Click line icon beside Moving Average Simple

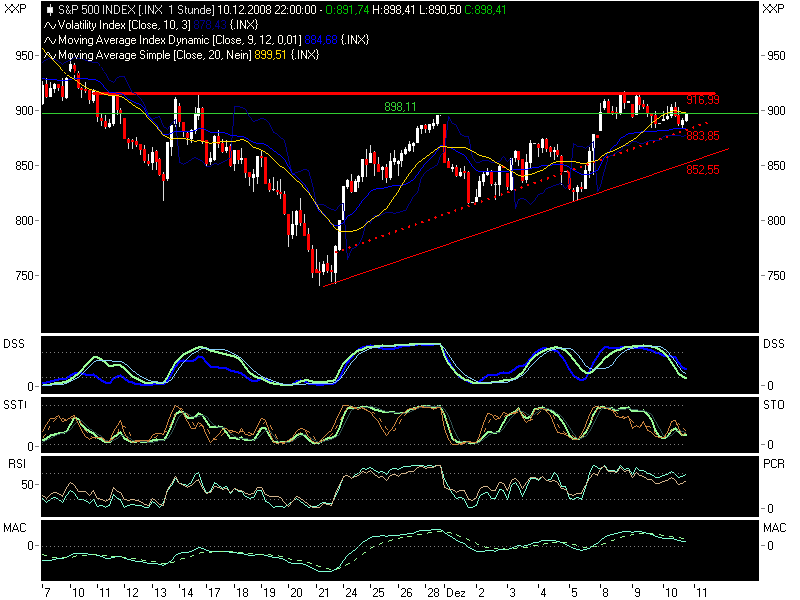[50, 55]
